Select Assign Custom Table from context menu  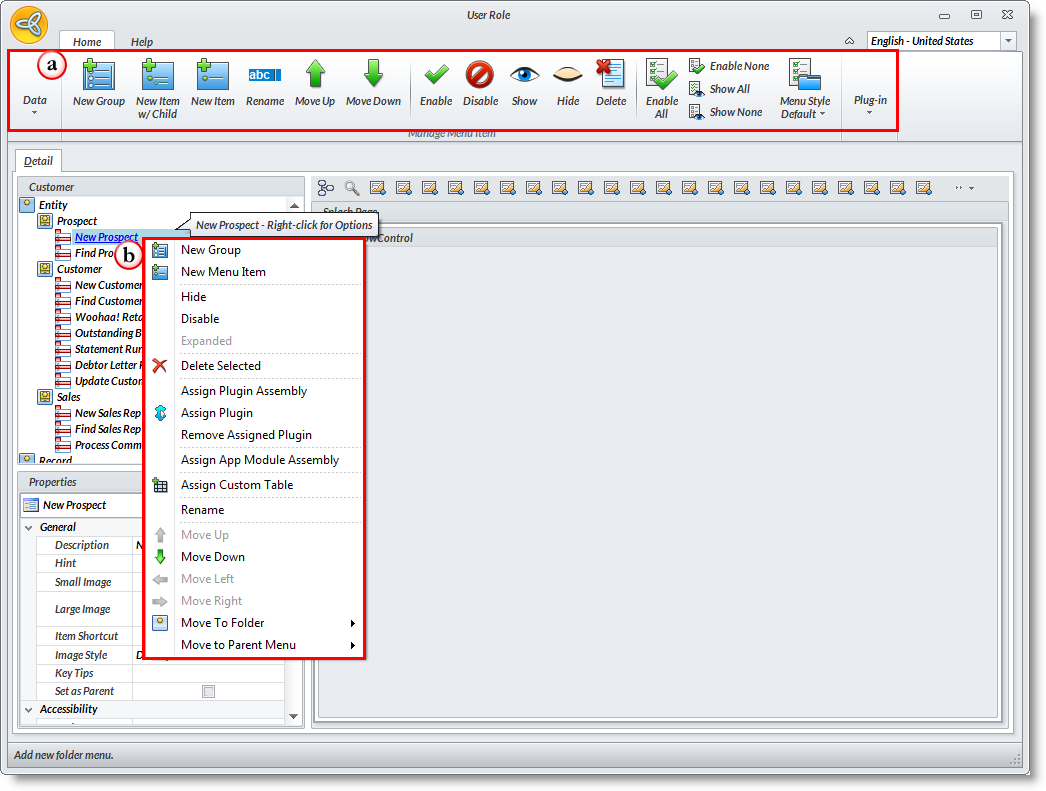236,485
